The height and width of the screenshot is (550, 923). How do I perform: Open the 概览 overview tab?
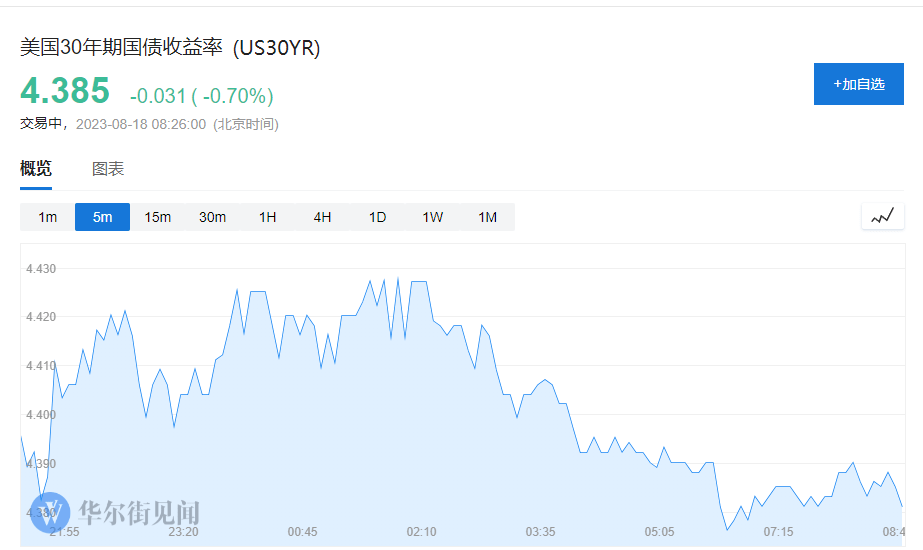(x=36, y=169)
